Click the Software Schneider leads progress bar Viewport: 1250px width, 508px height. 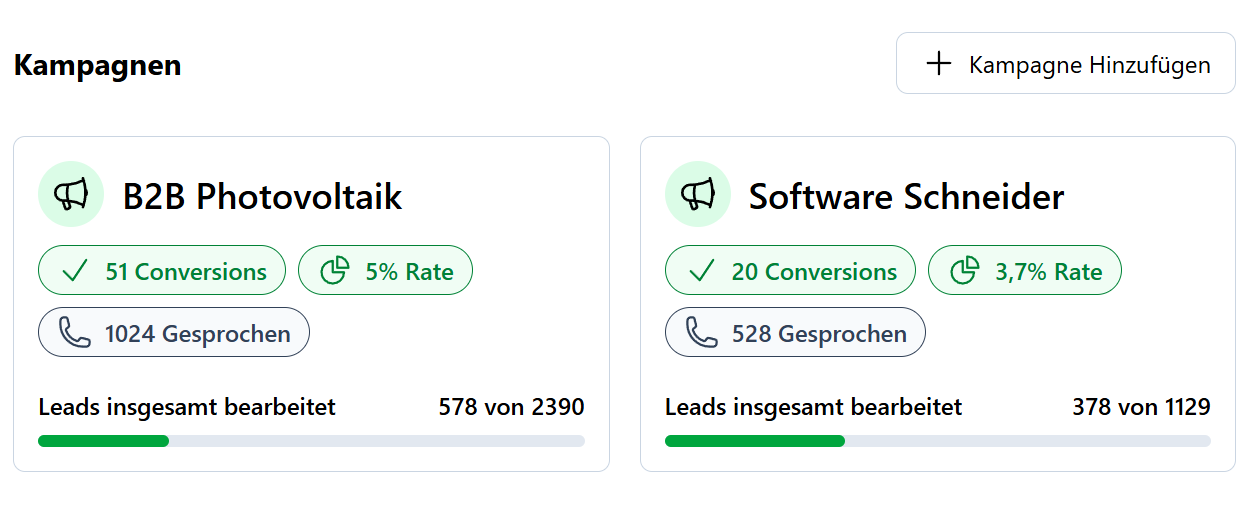(938, 441)
